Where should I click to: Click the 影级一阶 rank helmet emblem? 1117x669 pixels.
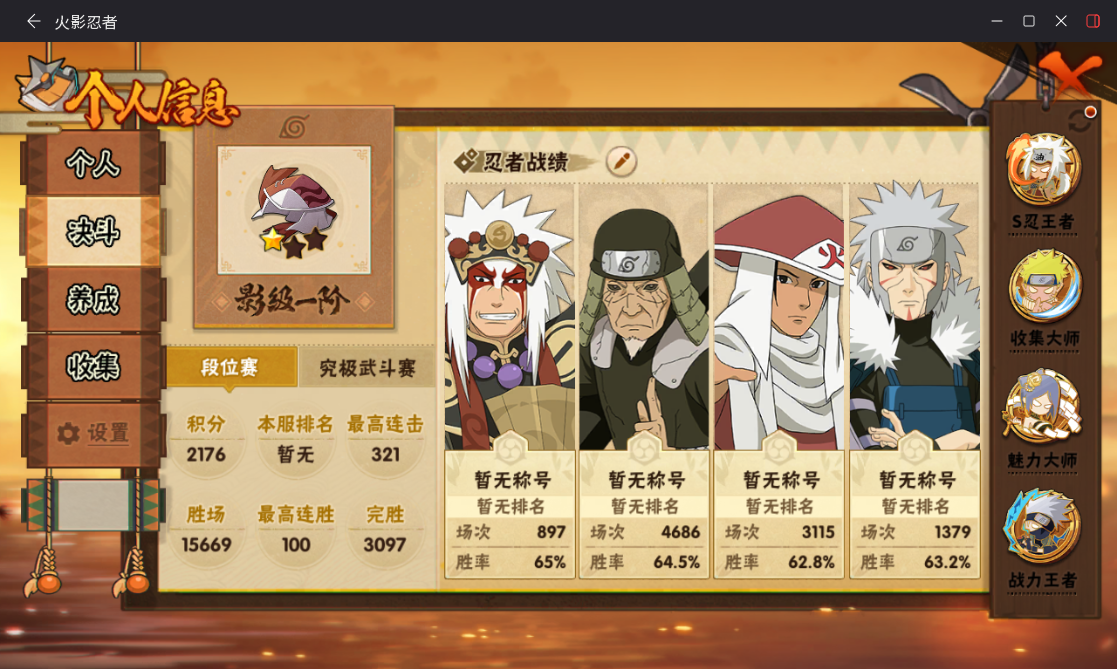tap(294, 210)
